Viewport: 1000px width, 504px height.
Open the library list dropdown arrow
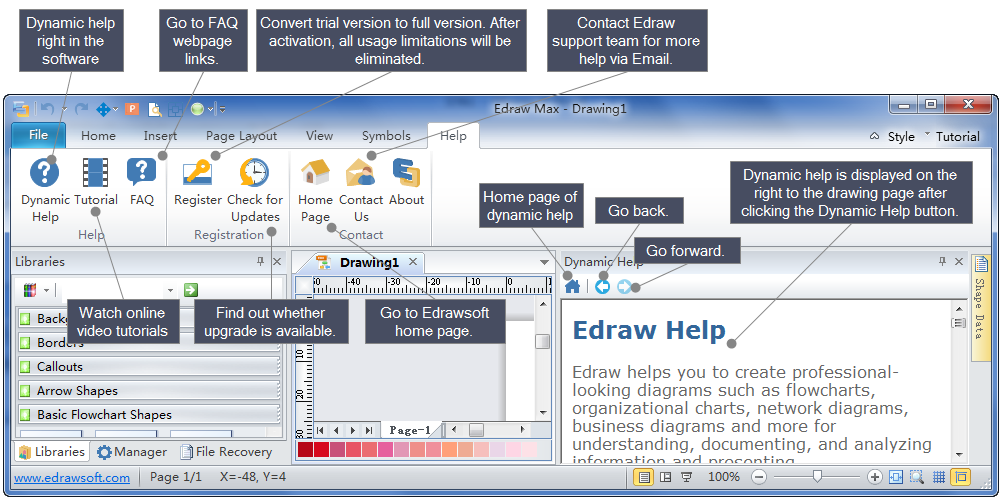[x=47, y=291]
